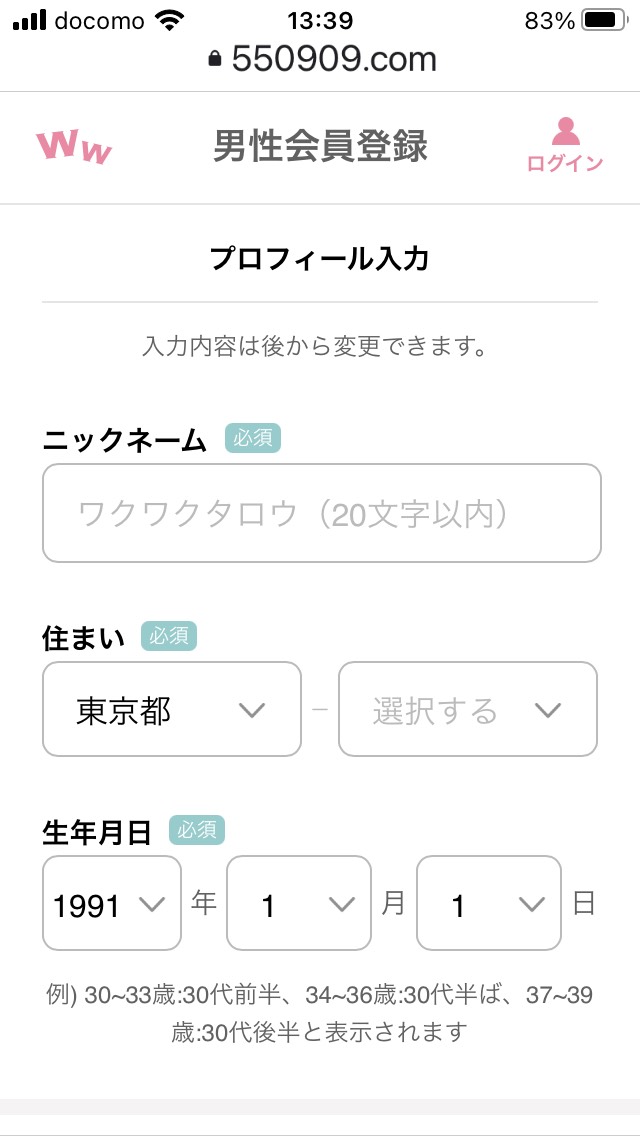Screen dimensions: 640x1136
Task: Tap the login person icon
Action: [566, 132]
